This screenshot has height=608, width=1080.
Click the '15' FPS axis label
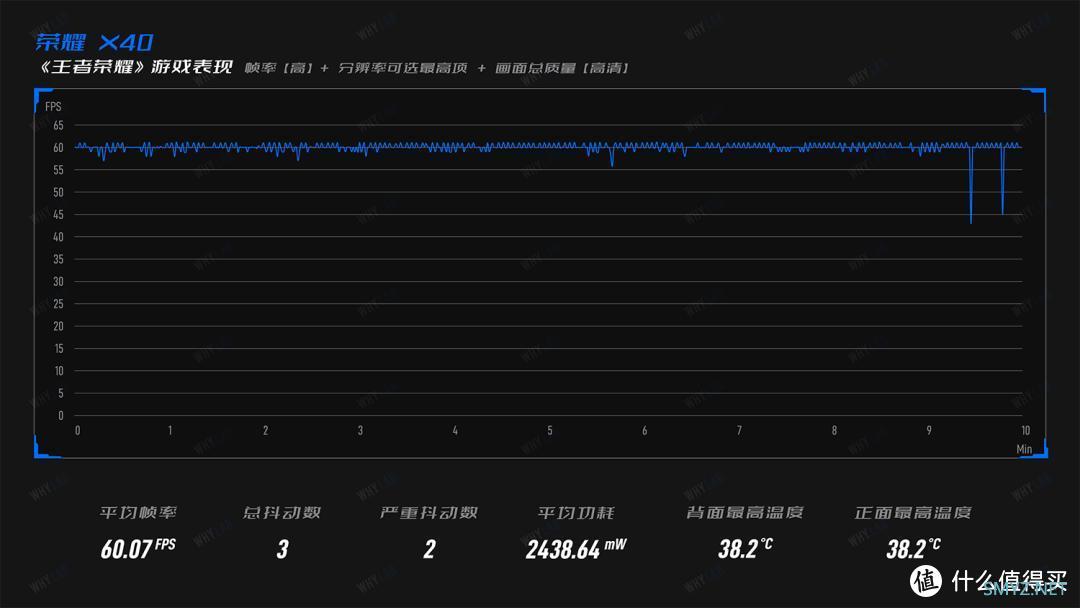(x=59, y=348)
